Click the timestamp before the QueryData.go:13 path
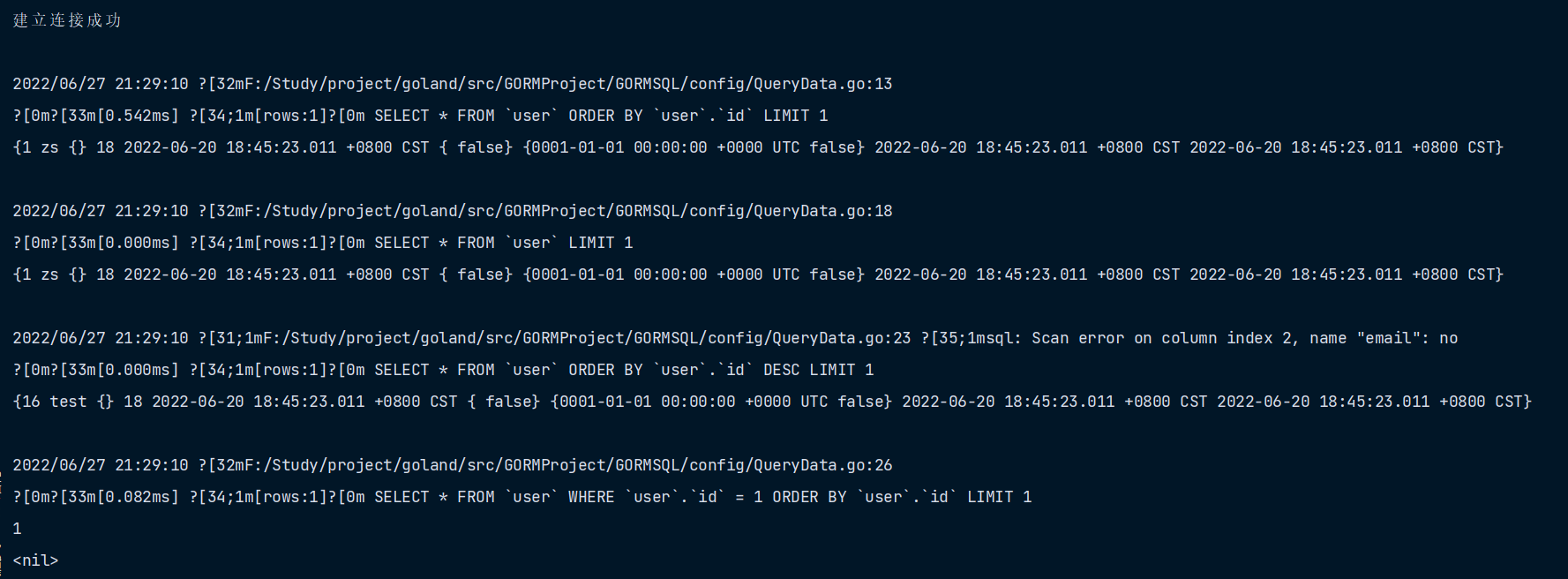1568x579 pixels. pyautogui.click(x=101, y=84)
